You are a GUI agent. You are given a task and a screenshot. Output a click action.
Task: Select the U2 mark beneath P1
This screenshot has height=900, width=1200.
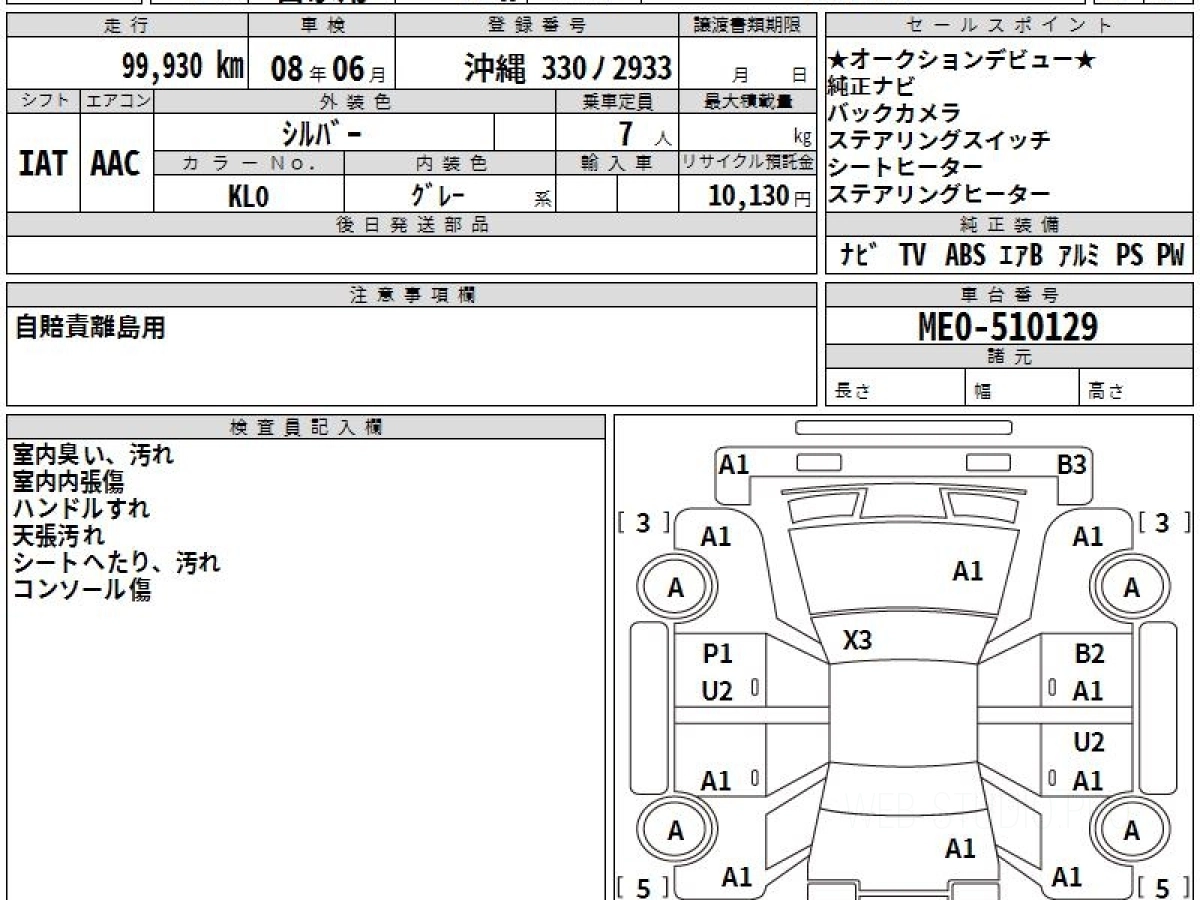pyautogui.click(x=717, y=691)
